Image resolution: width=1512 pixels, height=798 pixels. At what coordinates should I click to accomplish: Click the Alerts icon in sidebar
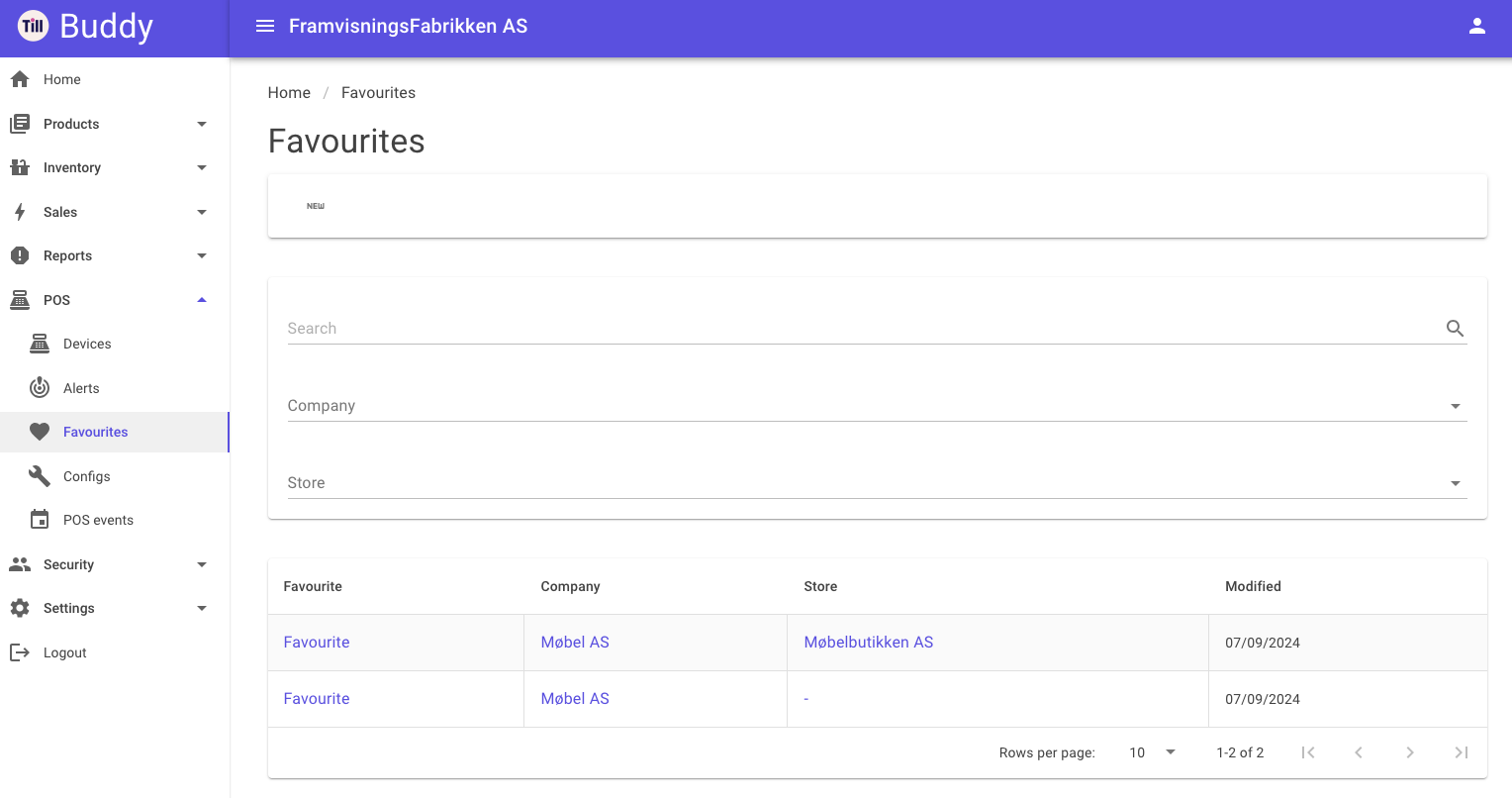[x=40, y=388]
